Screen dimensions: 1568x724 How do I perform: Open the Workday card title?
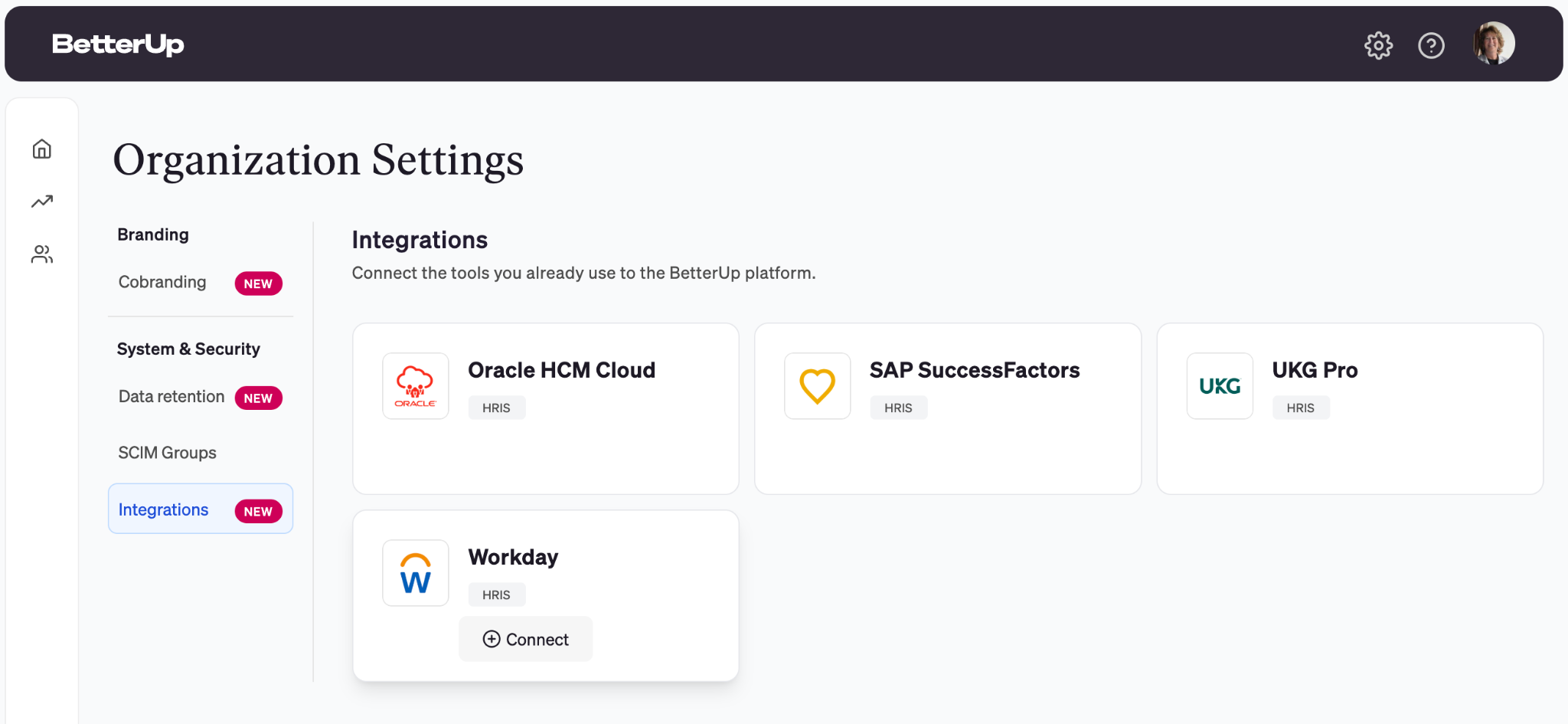(513, 557)
